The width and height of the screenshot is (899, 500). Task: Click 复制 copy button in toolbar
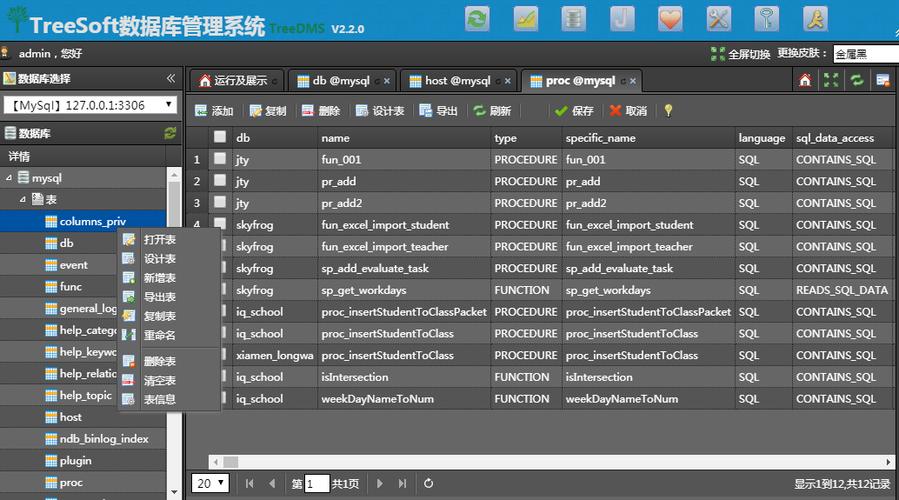(x=268, y=111)
